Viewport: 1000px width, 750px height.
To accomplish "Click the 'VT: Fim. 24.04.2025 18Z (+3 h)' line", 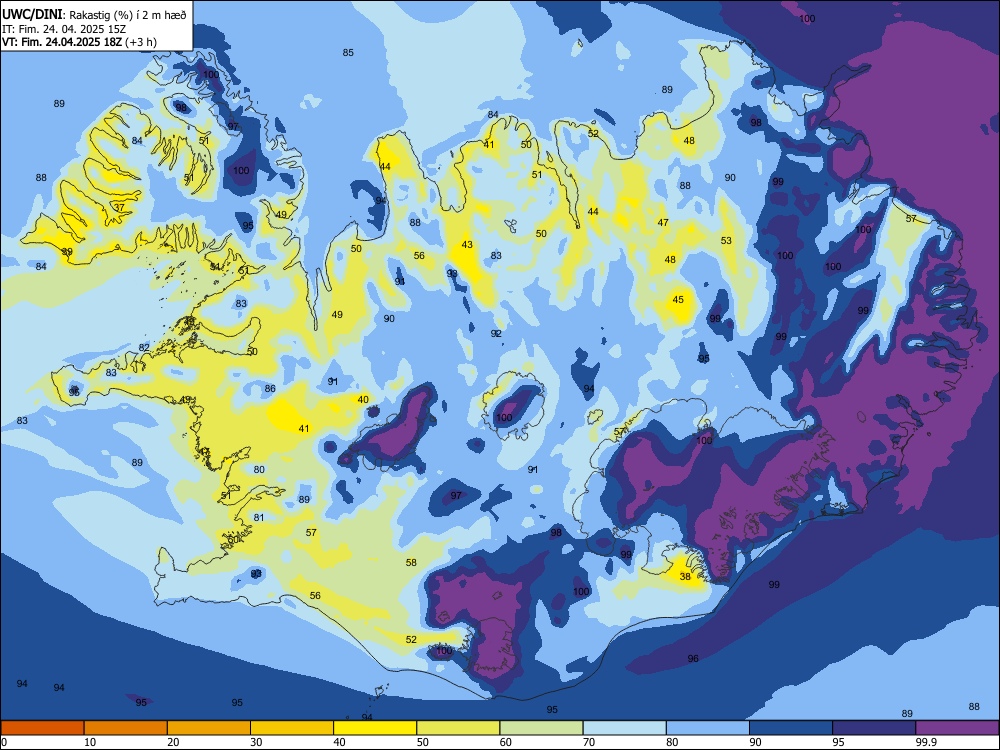I will (79, 42).
